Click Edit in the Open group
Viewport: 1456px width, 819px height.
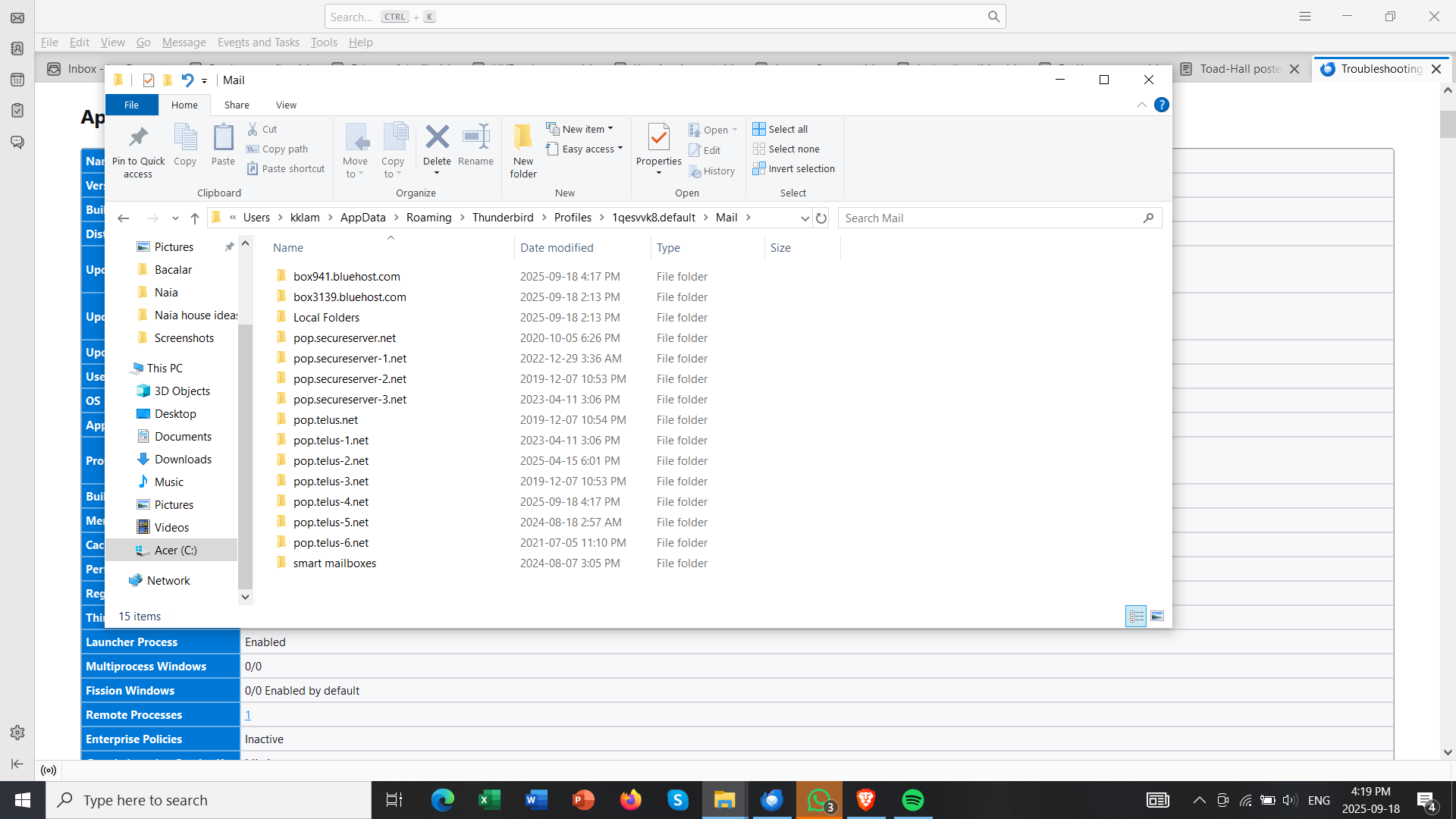point(704,150)
